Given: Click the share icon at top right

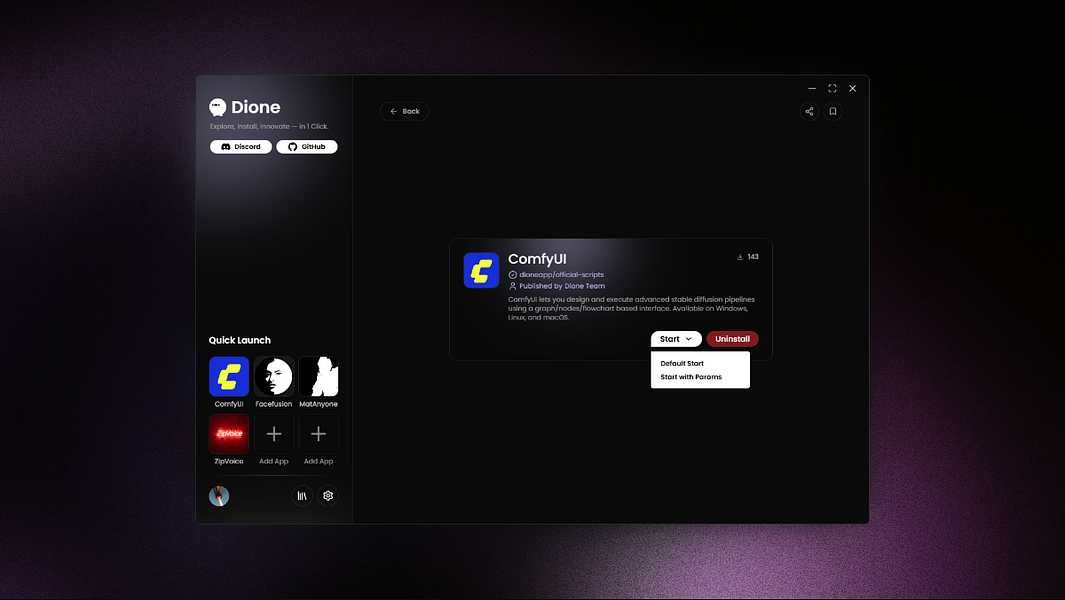Looking at the screenshot, I should point(809,111).
